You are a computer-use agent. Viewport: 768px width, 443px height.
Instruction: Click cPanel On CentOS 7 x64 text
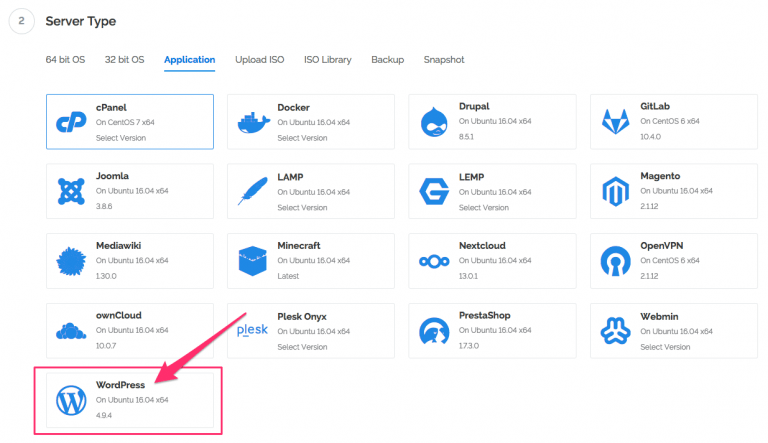(x=125, y=122)
